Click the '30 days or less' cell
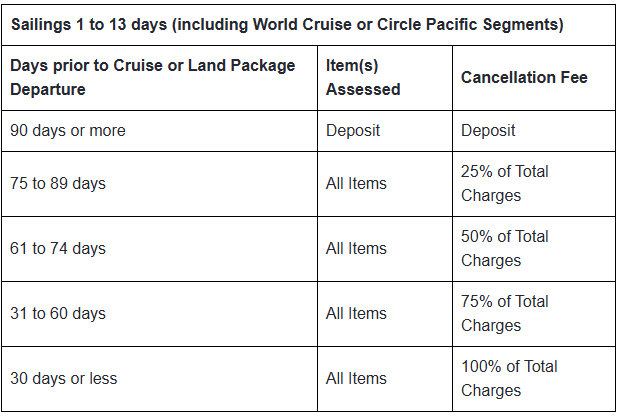Image resolution: width=619 pixels, height=417 pixels. pos(64,378)
